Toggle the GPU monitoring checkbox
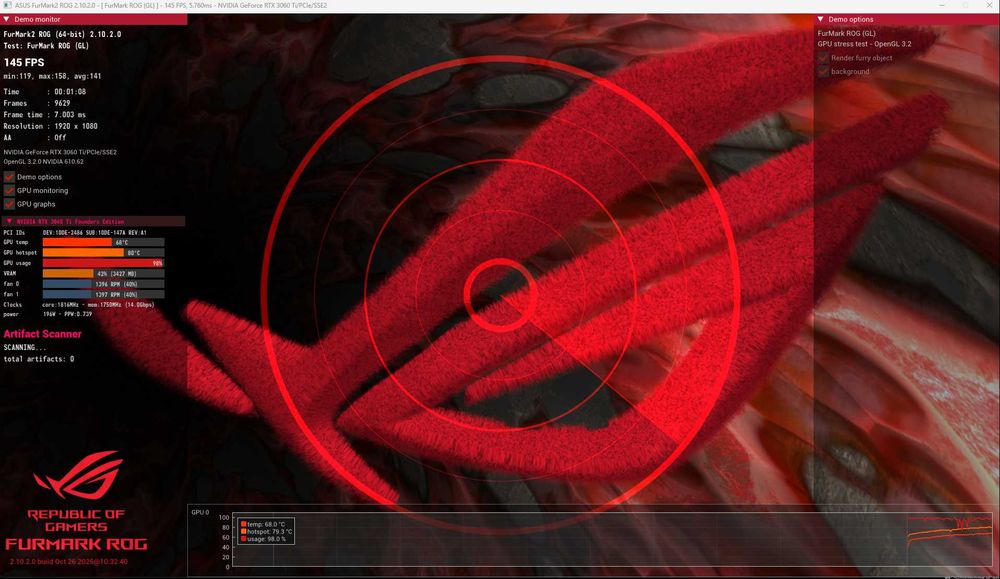This screenshot has height=579, width=1000. click(x=9, y=190)
